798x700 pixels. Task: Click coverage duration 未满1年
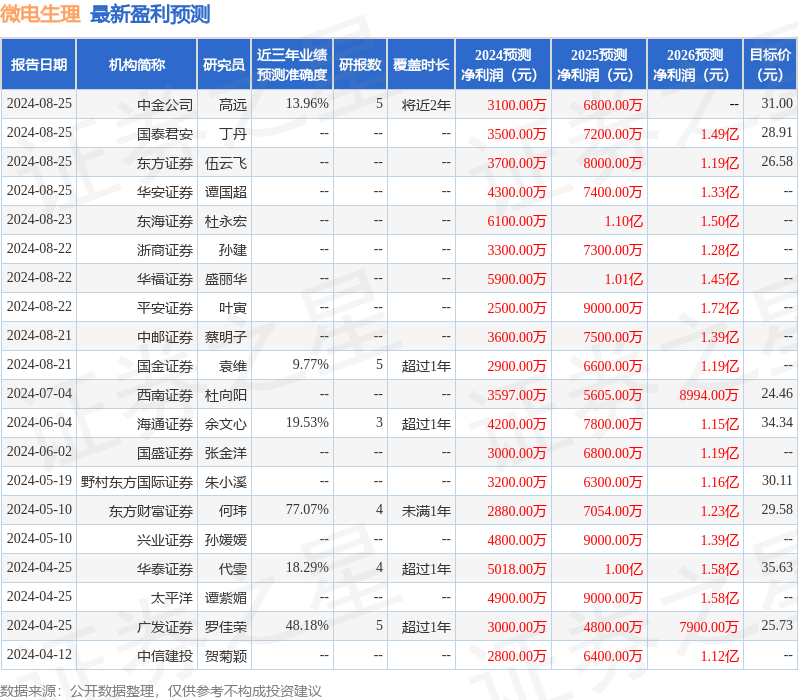426,511
